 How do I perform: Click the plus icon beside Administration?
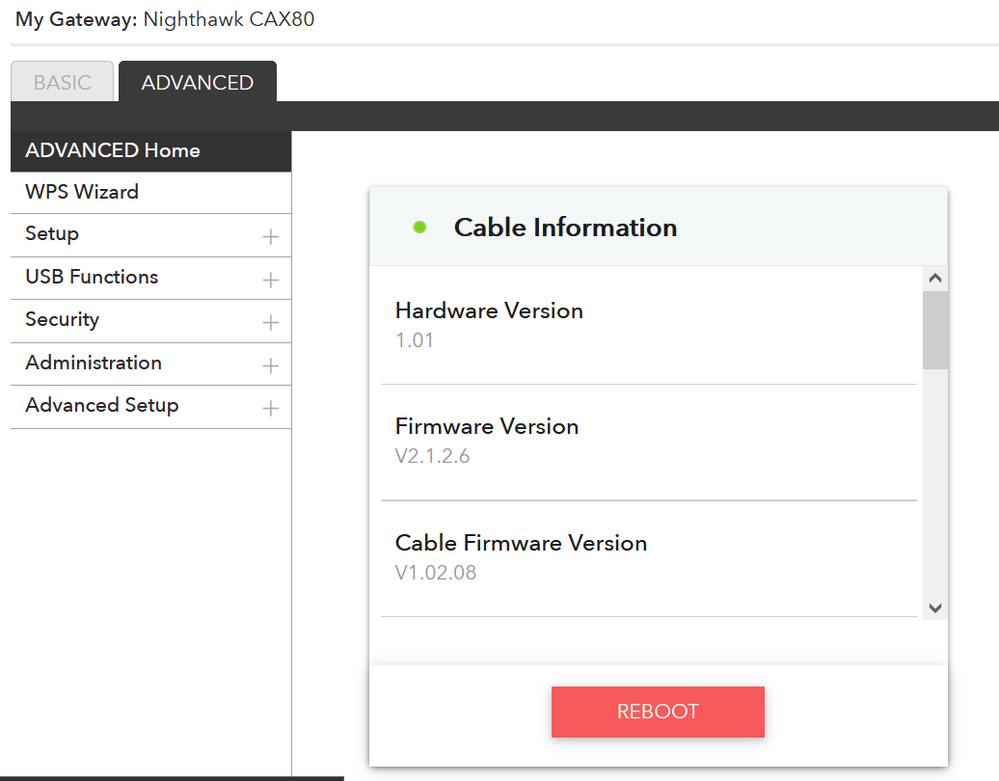270,364
